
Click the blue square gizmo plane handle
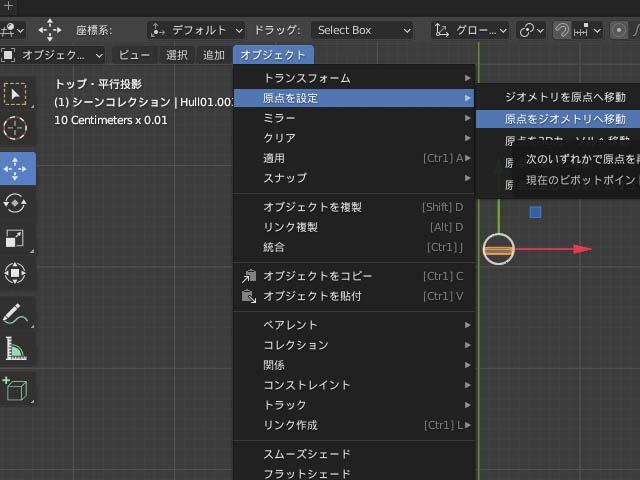(x=536, y=212)
